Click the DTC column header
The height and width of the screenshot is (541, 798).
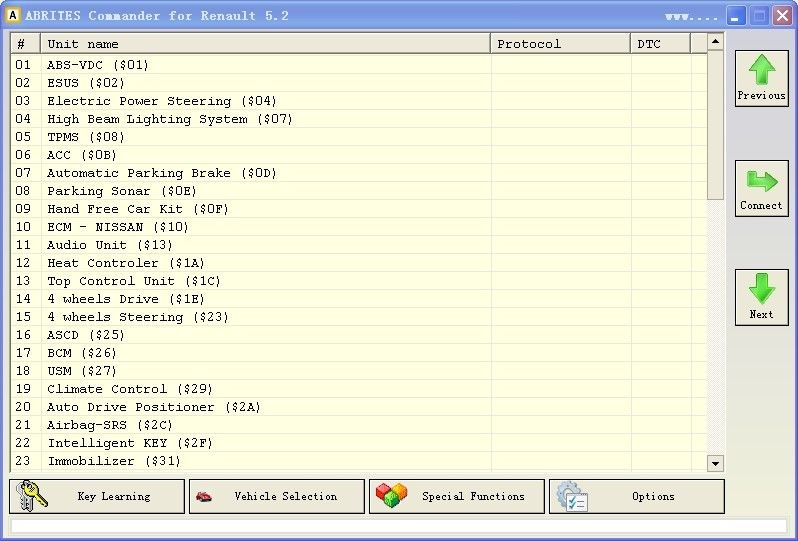pos(661,44)
